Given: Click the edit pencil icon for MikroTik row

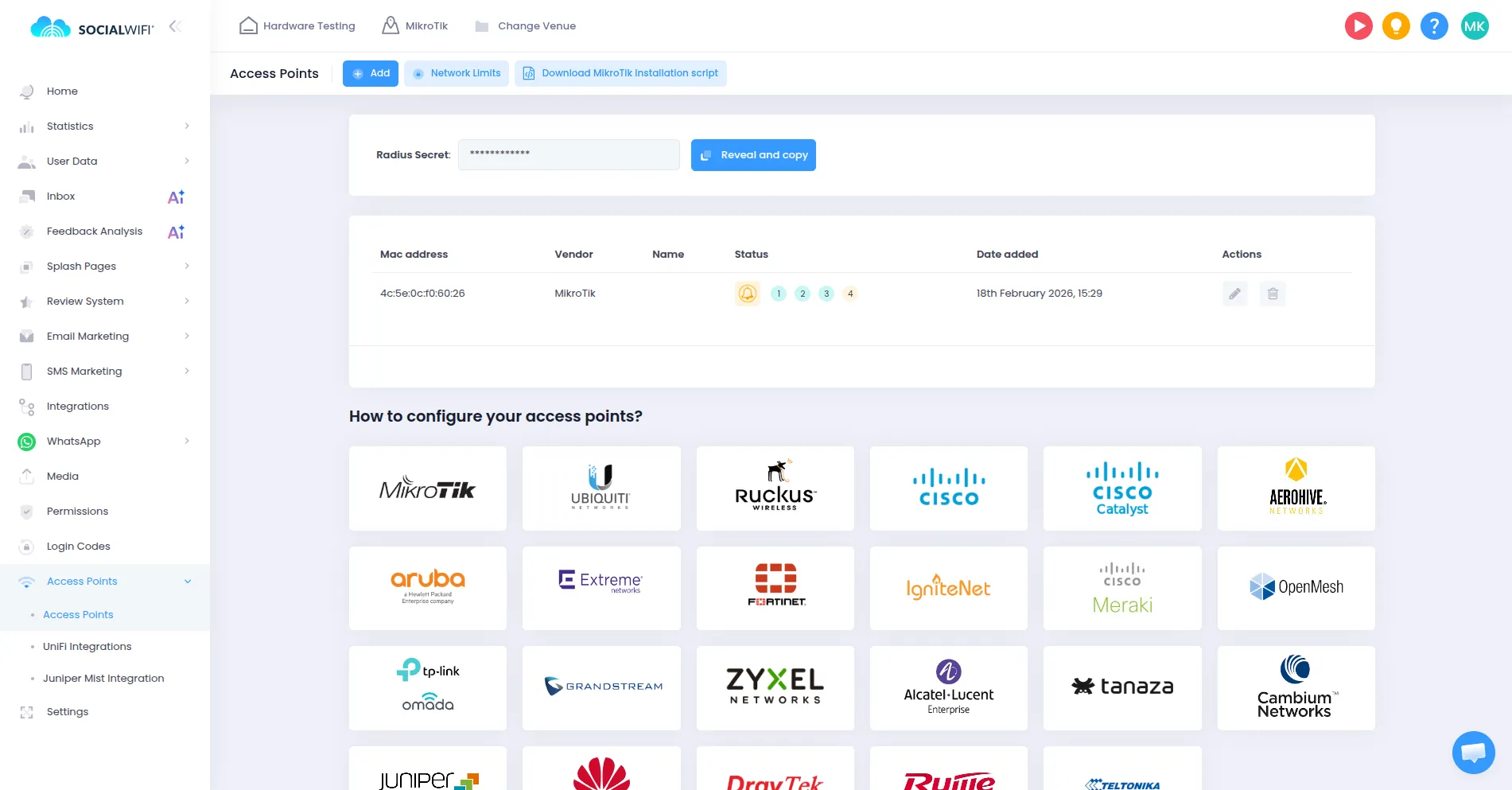Looking at the screenshot, I should 1234,294.
